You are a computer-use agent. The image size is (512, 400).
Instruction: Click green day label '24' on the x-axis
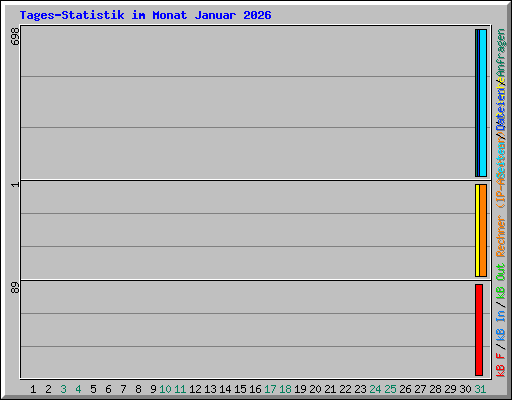tap(375, 389)
